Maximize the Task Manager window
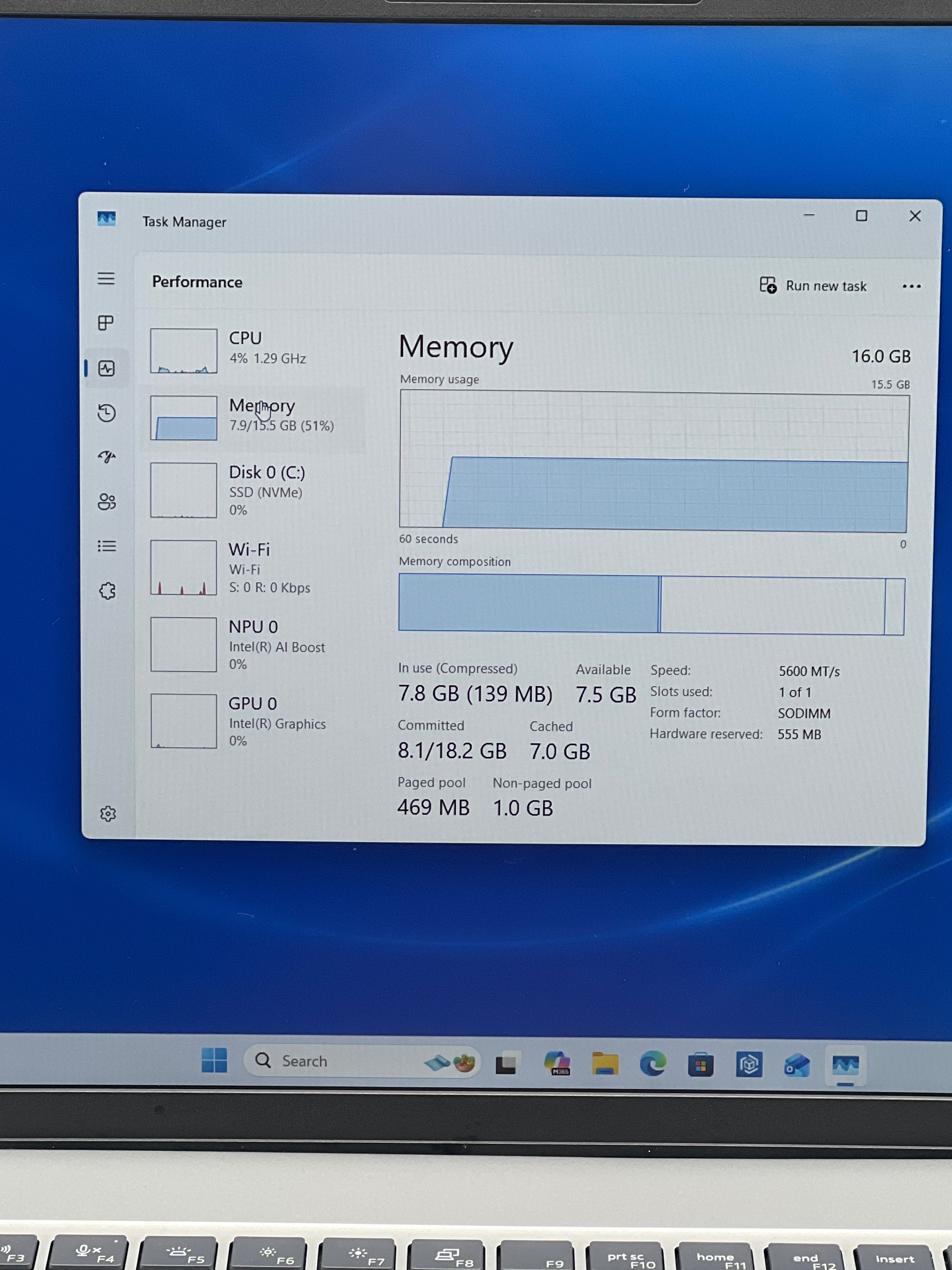 click(x=861, y=216)
